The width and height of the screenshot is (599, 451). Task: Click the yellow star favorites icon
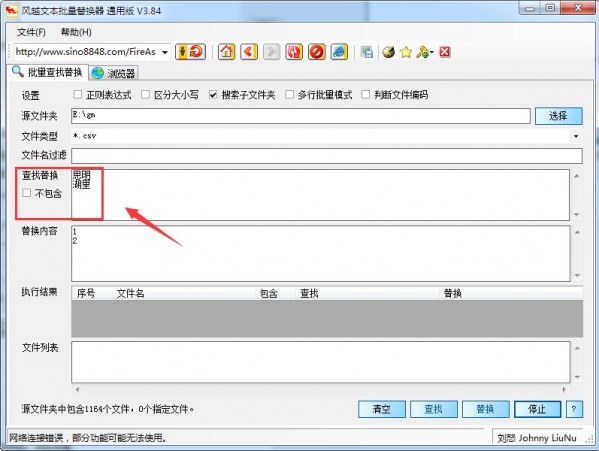click(406, 52)
